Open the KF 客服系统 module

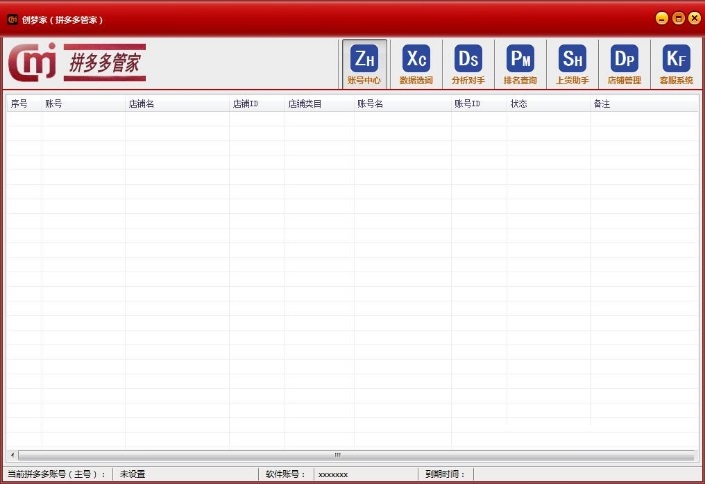pyautogui.click(x=676, y=64)
